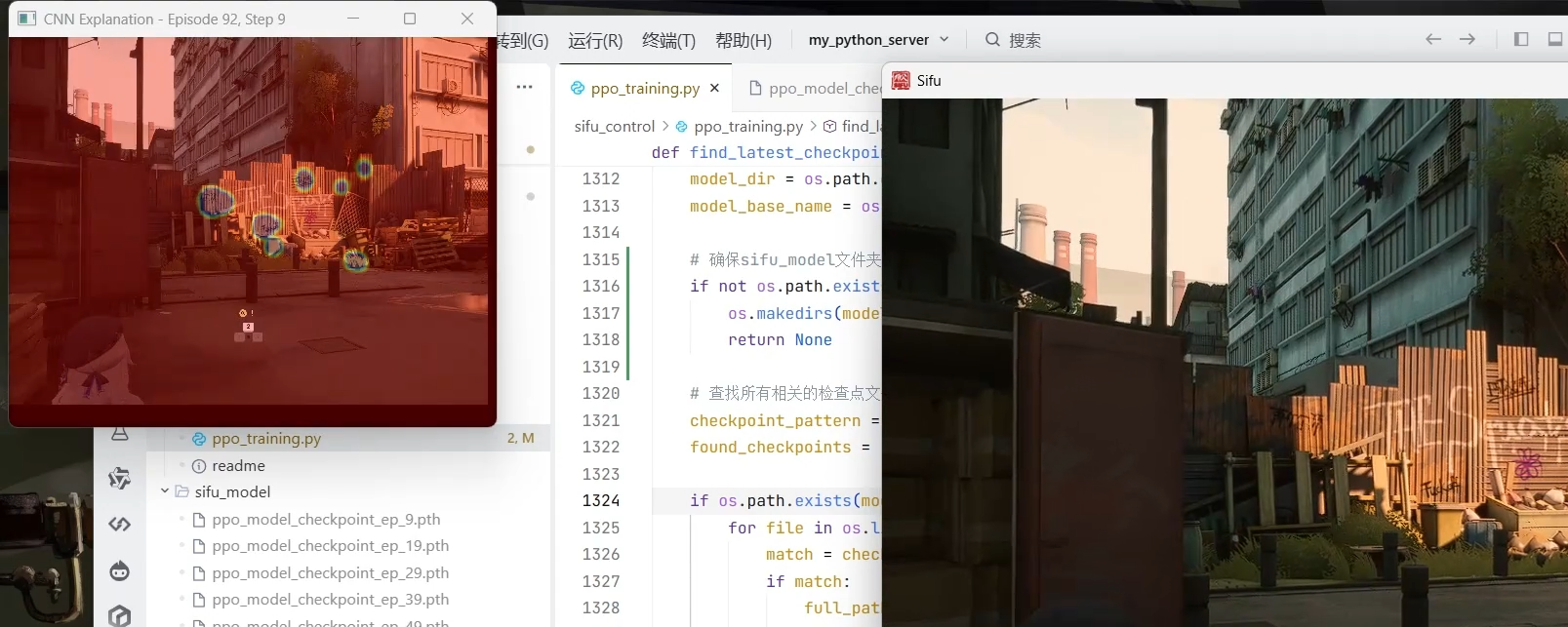This screenshot has height=627, width=1568.
Task: Click 'model_base_name' on line 1313
Action: click(760, 206)
